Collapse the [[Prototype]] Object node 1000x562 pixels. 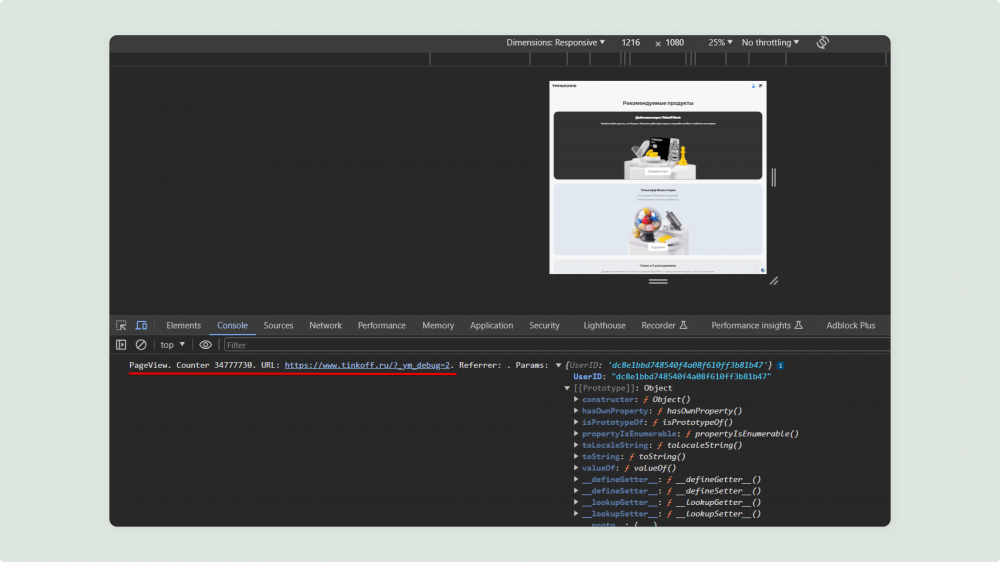point(567,388)
